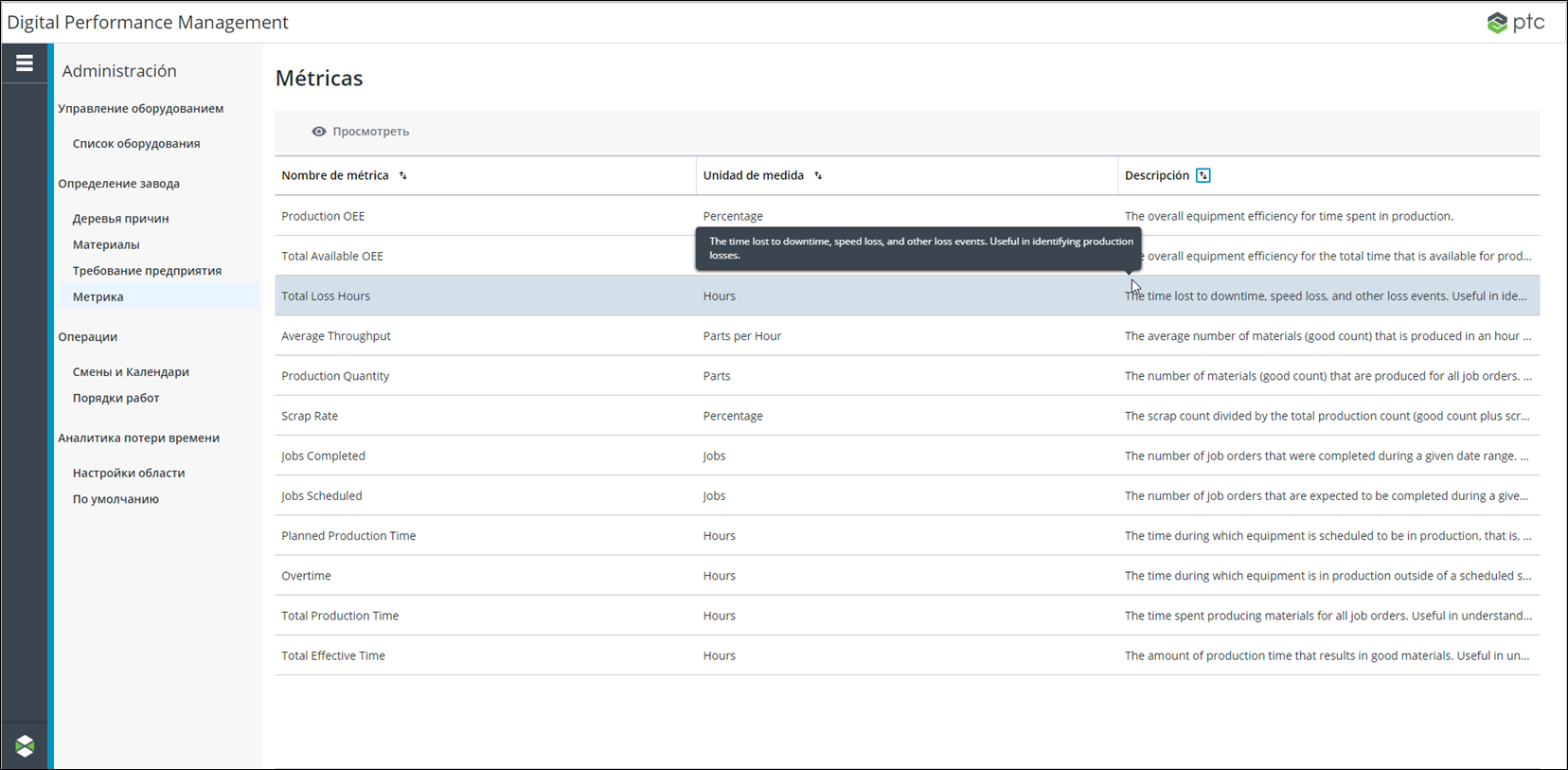Click the Определение завода section heading
This screenshot has width=1568, height=770.
(x=118, y=184)
